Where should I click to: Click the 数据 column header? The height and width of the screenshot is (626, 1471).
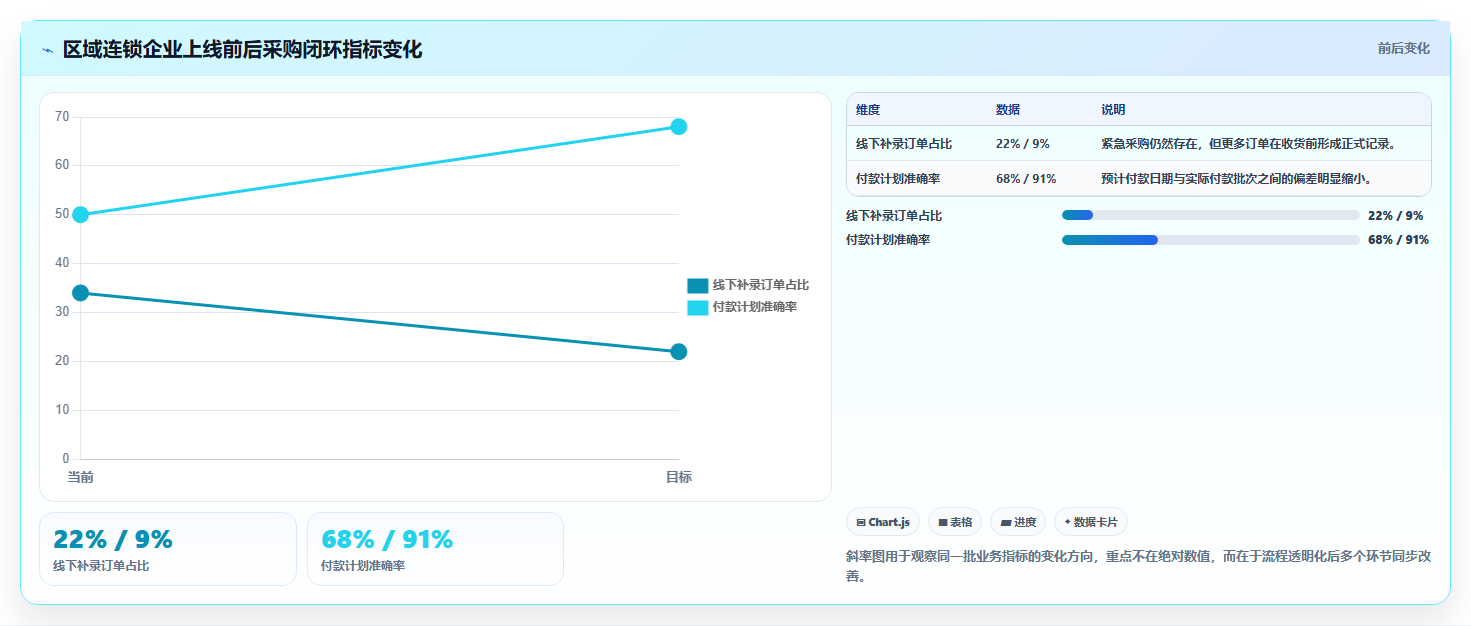click(x=1008, y=110)
